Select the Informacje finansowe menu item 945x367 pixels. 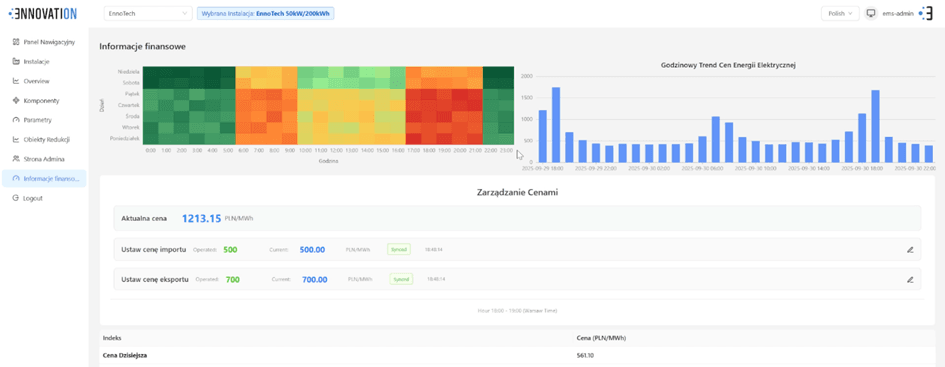click(x=43, y=178)
